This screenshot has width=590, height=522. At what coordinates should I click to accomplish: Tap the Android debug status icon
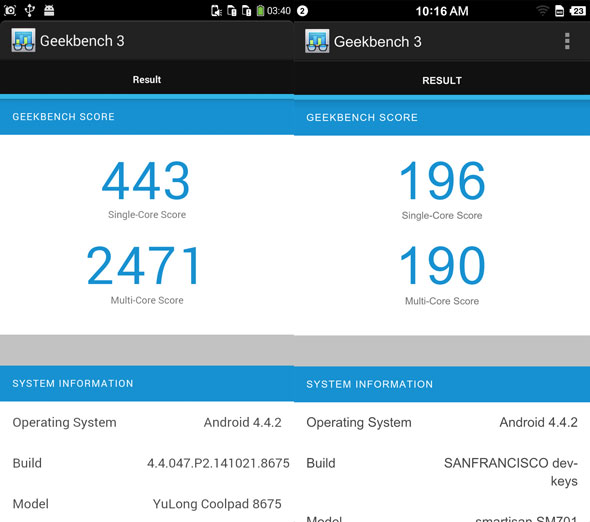click(x=49, y=10)
